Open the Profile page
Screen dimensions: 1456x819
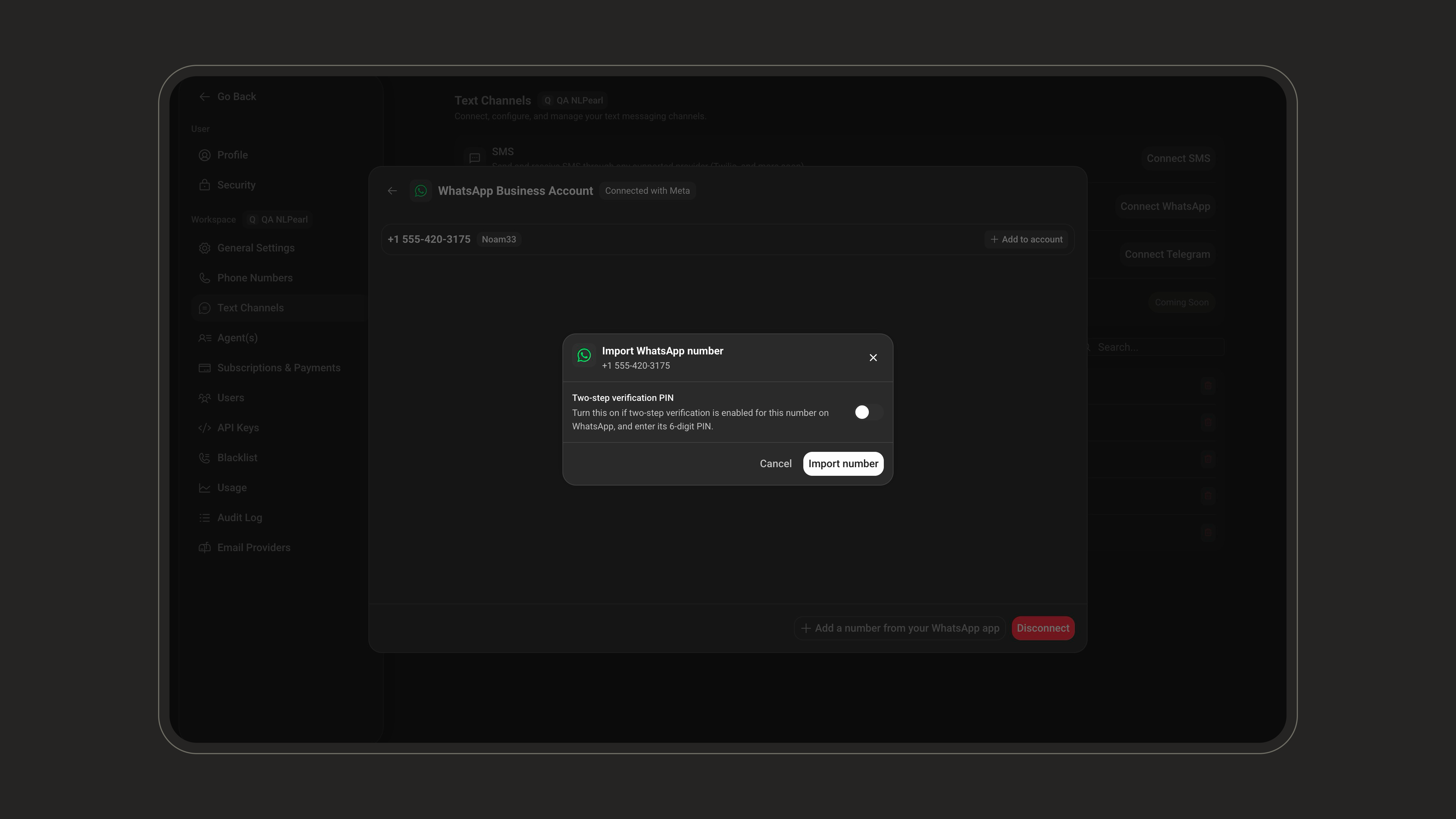point(232,155)
